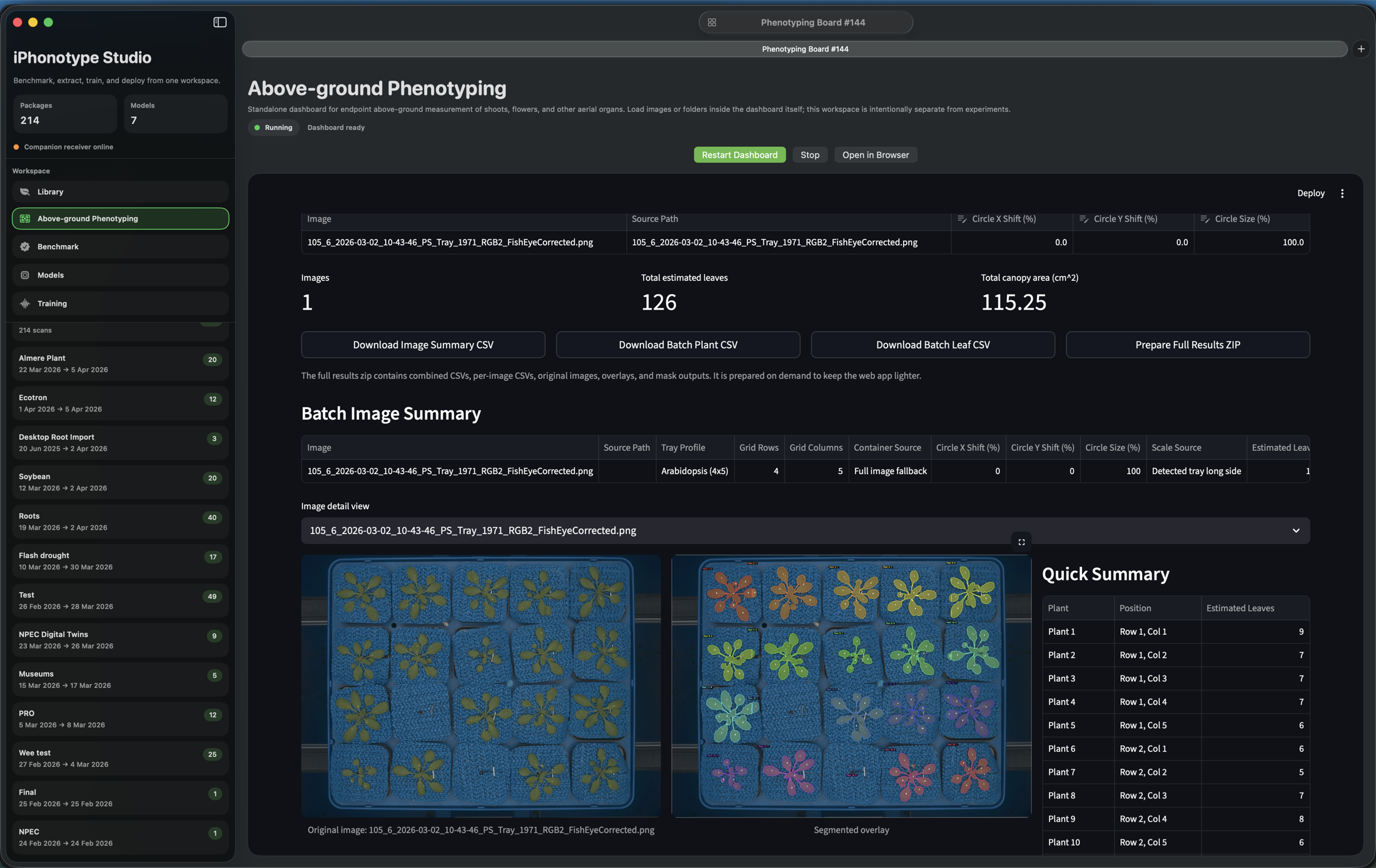Open the Library section via the leaf icon

[24, 191]
